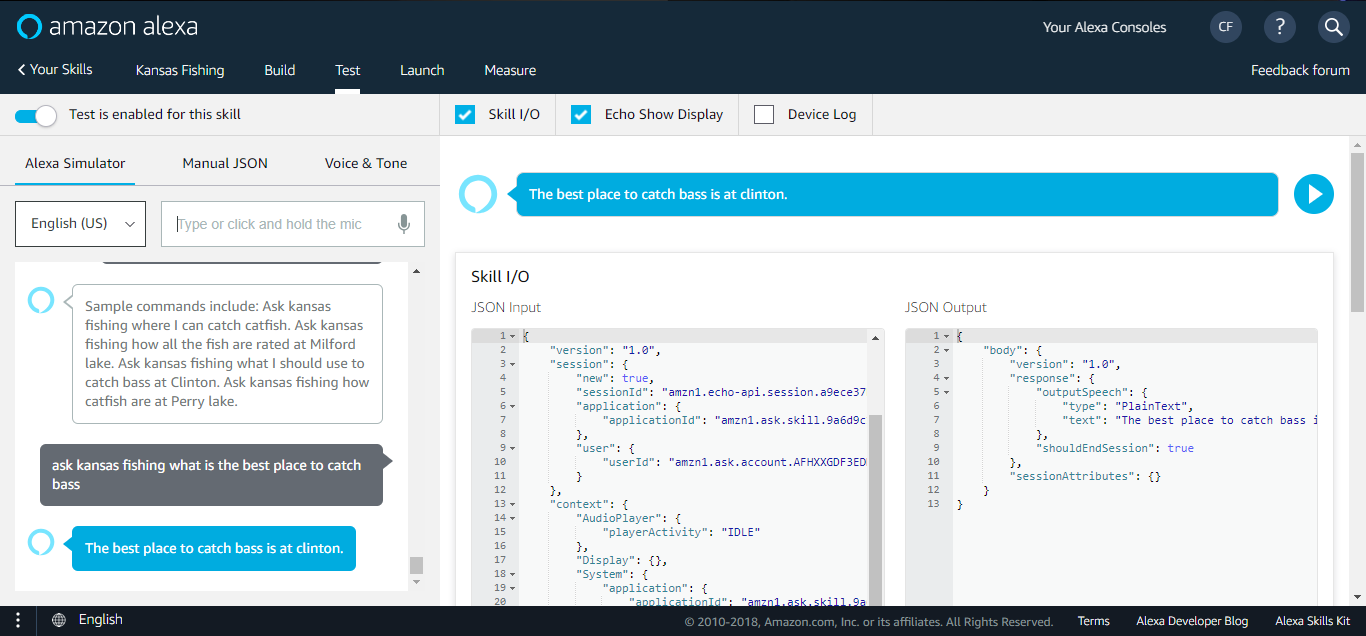
Task: Click the sample commands response bubble
Action: click(x=227, y=354)
